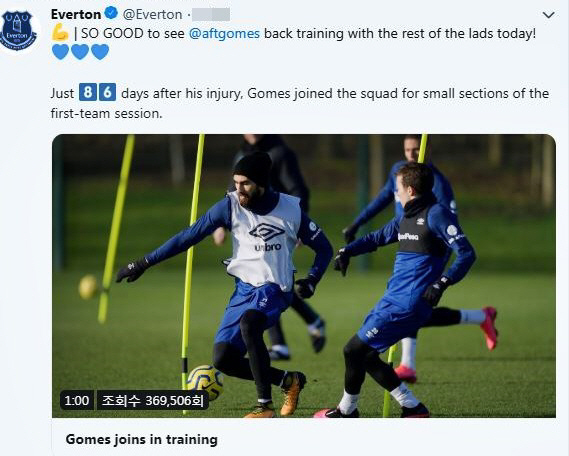Click the flexed biceps emoji
The height and width of the screenshot is (456, 569).
(60, 33)
